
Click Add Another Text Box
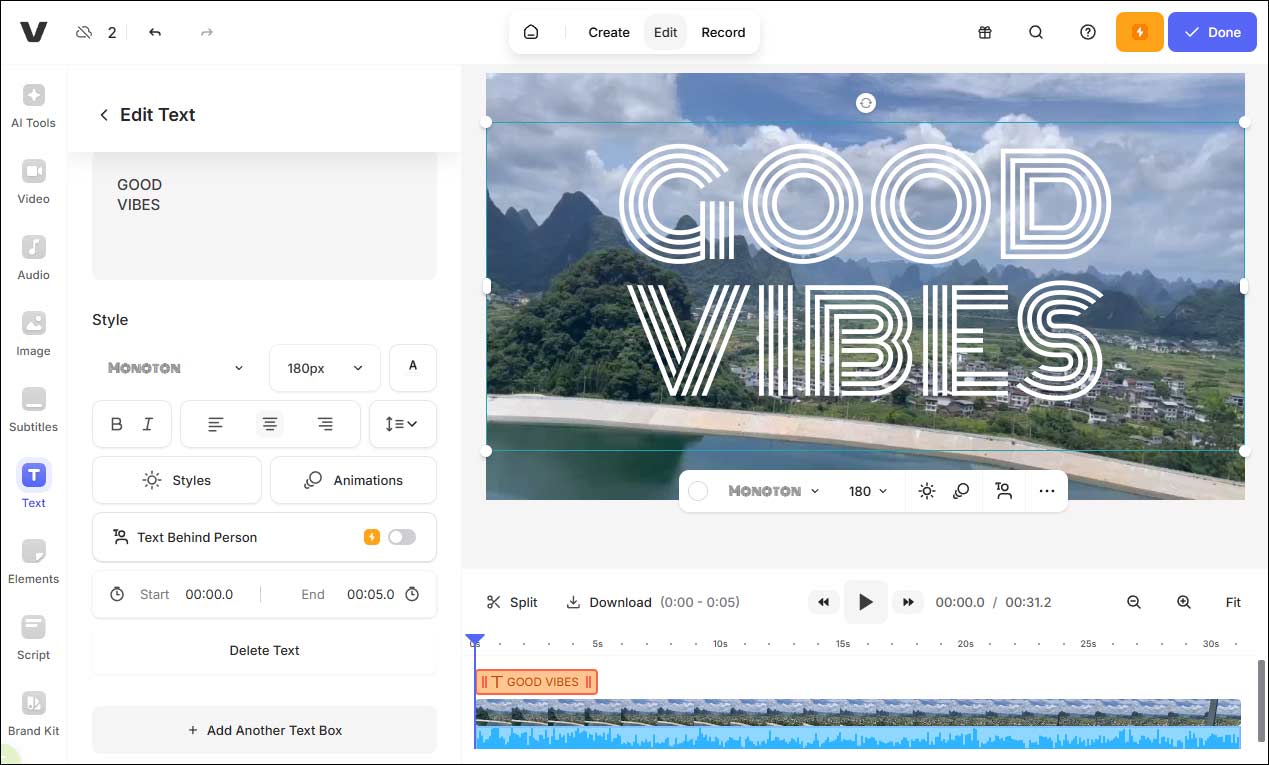(x=264, y=730)
